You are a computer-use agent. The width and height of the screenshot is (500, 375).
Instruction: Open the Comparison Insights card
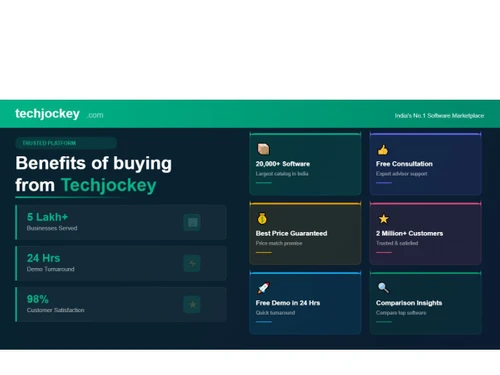tap(426, 303)
